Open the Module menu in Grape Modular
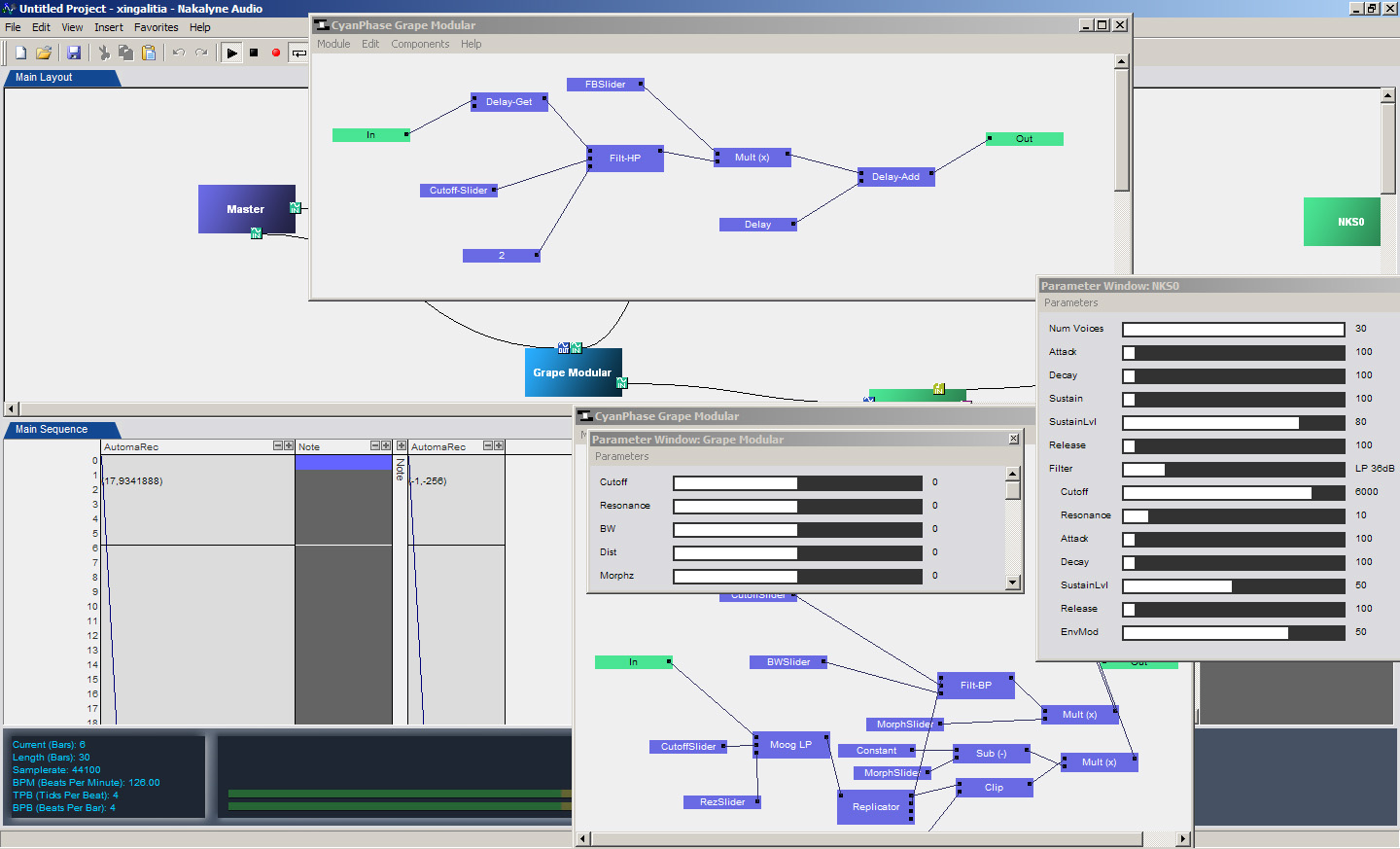1400x849 pixels. tap(333, 44)
